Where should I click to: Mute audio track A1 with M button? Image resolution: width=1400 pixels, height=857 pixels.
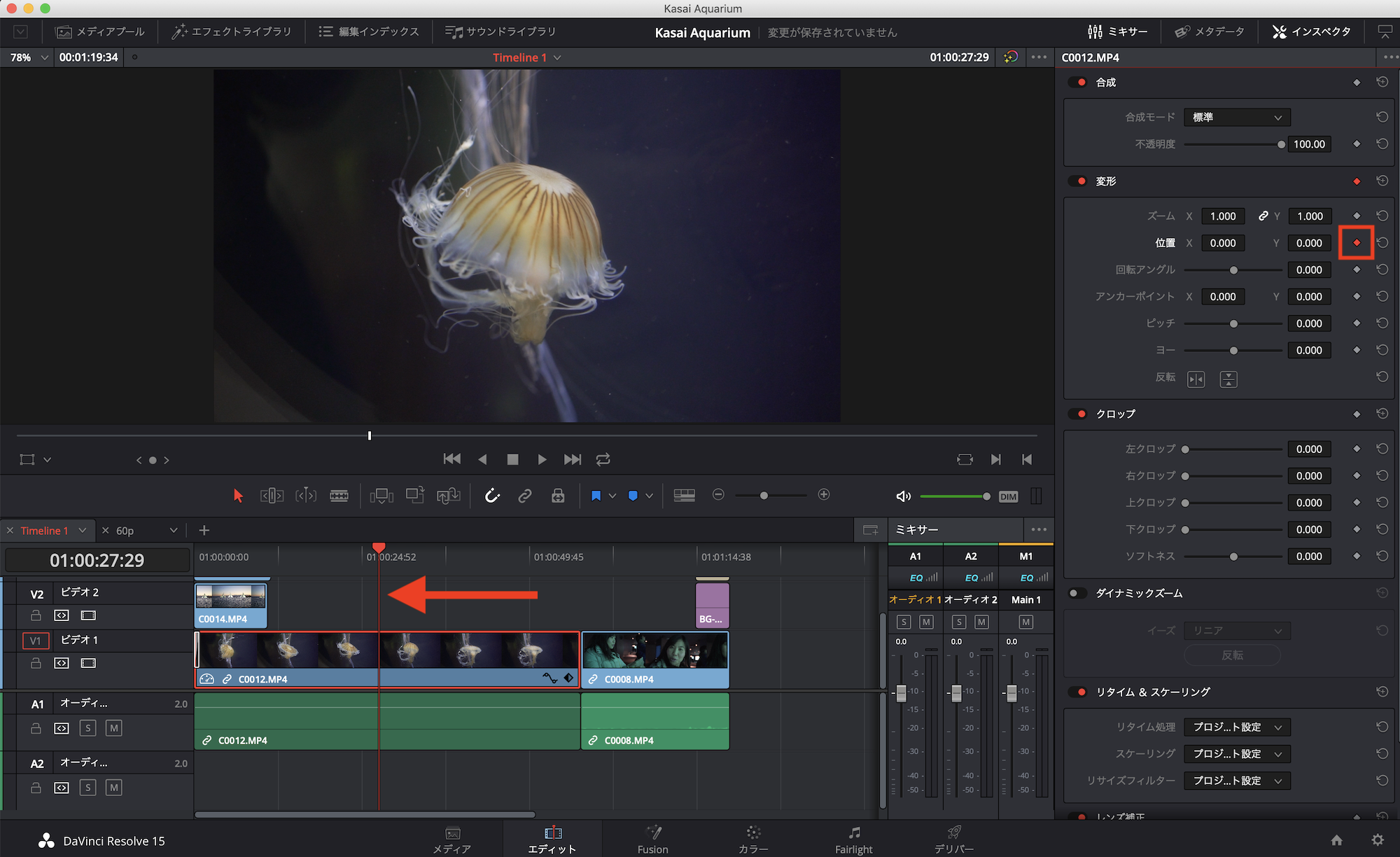(x=113, y=728)
